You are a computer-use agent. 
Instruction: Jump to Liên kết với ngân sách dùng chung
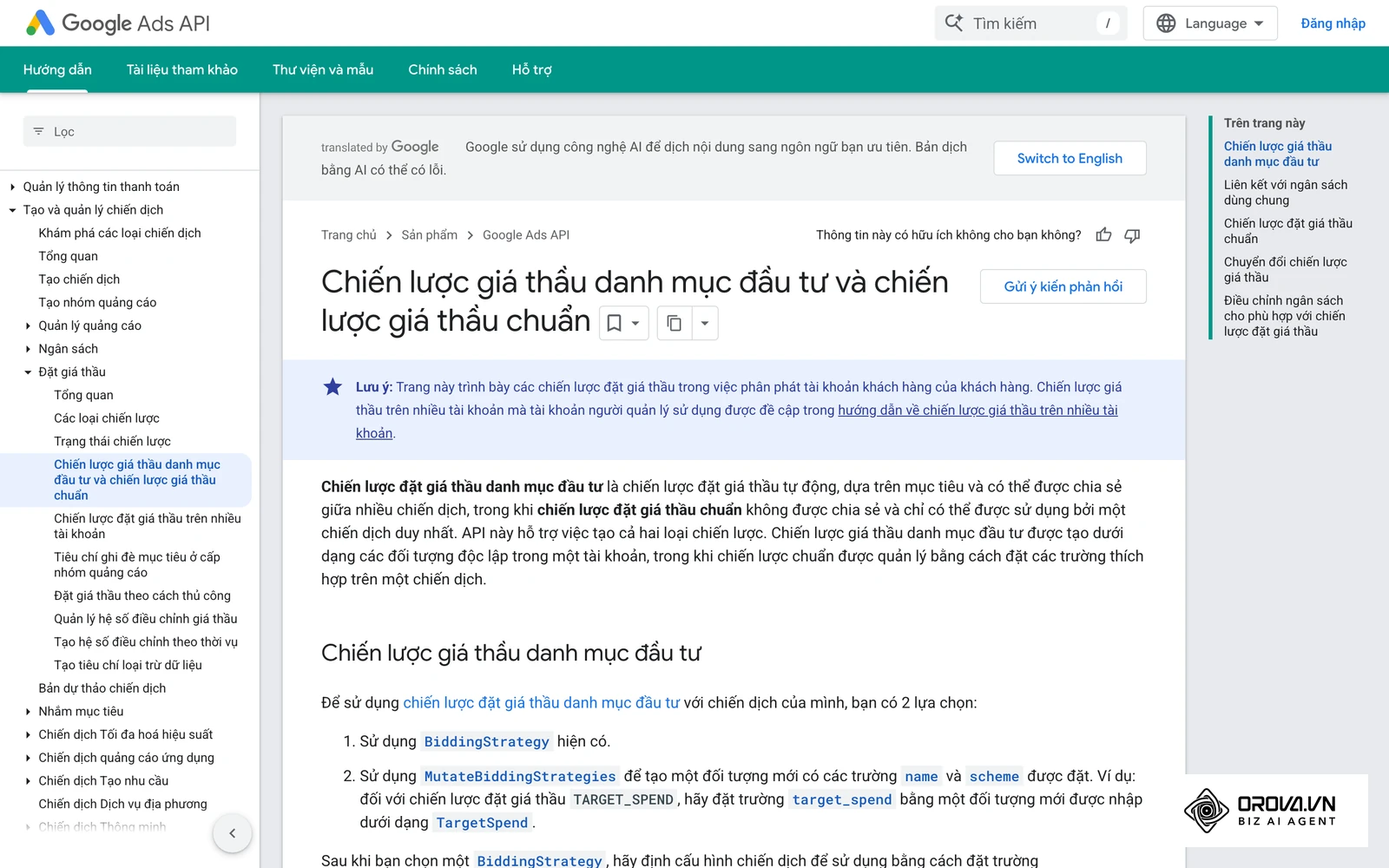pos(1286,193)
